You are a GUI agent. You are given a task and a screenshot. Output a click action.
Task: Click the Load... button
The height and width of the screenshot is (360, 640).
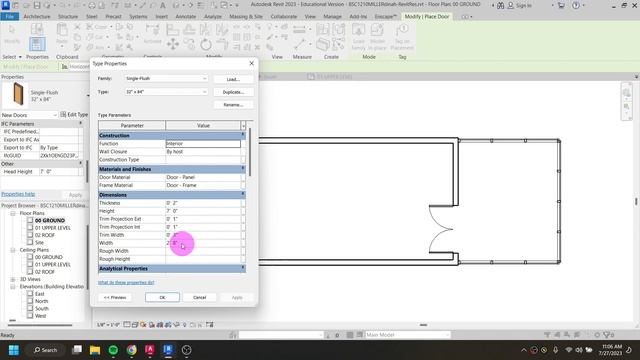[x=233, y=79]
